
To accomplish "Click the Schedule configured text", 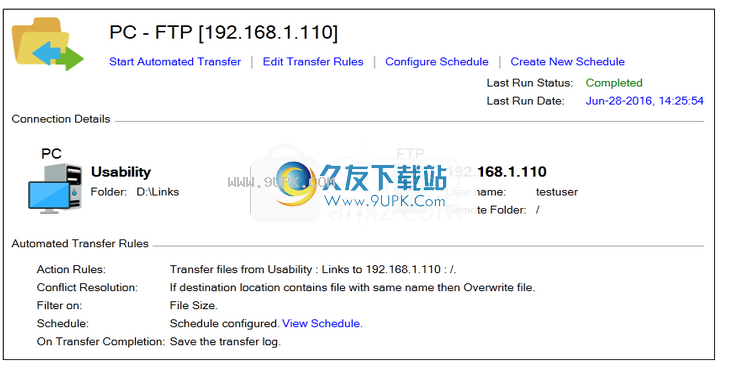I will [x=224, y=323].
